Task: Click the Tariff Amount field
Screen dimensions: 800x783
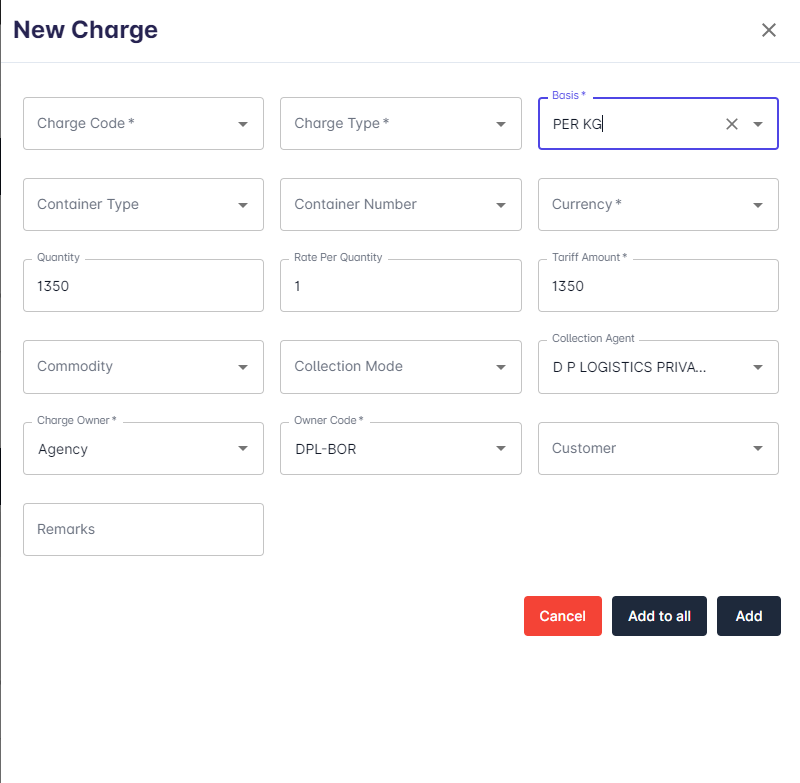Action: [658, 286]
